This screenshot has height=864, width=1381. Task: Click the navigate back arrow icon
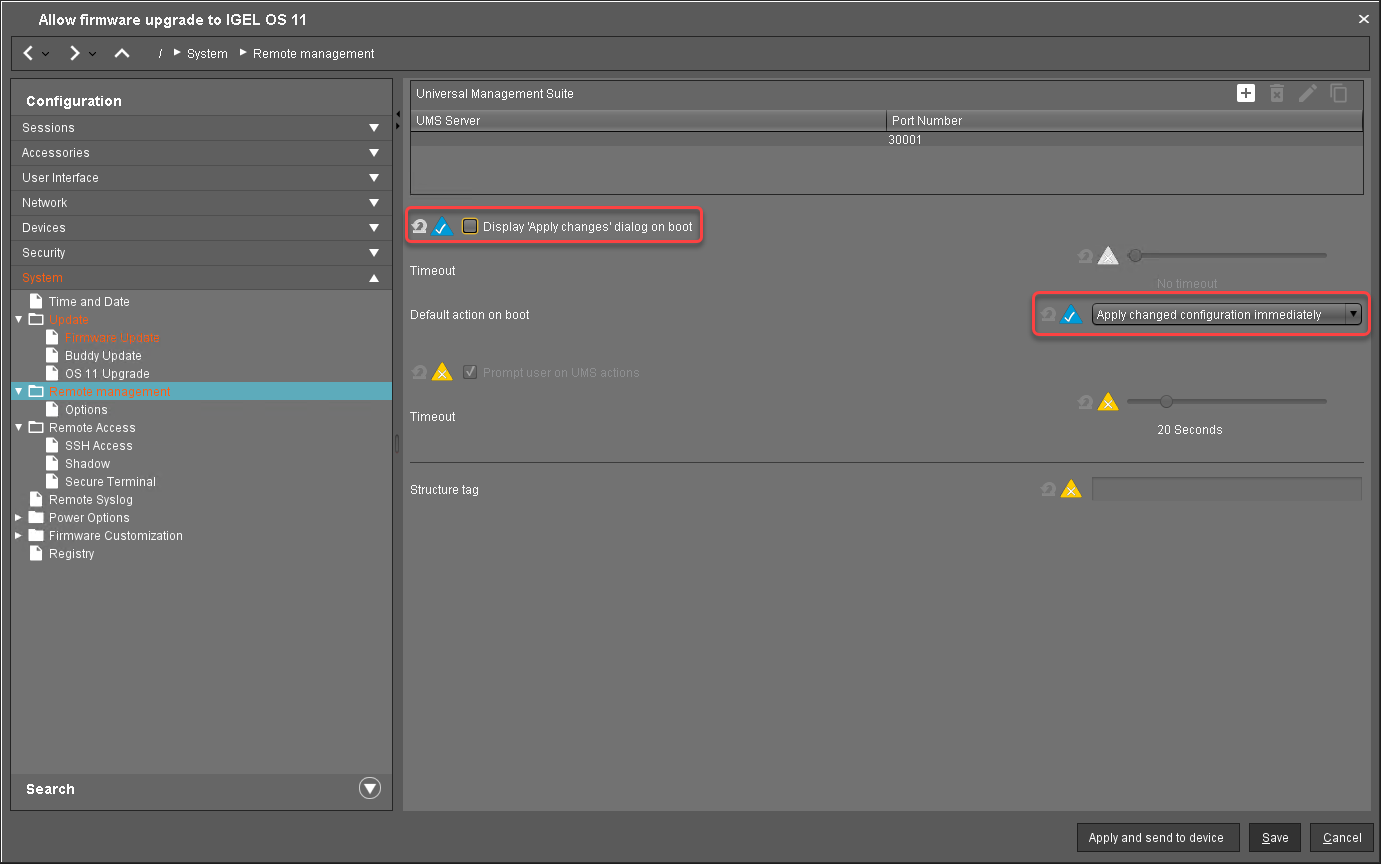(28, 53)
